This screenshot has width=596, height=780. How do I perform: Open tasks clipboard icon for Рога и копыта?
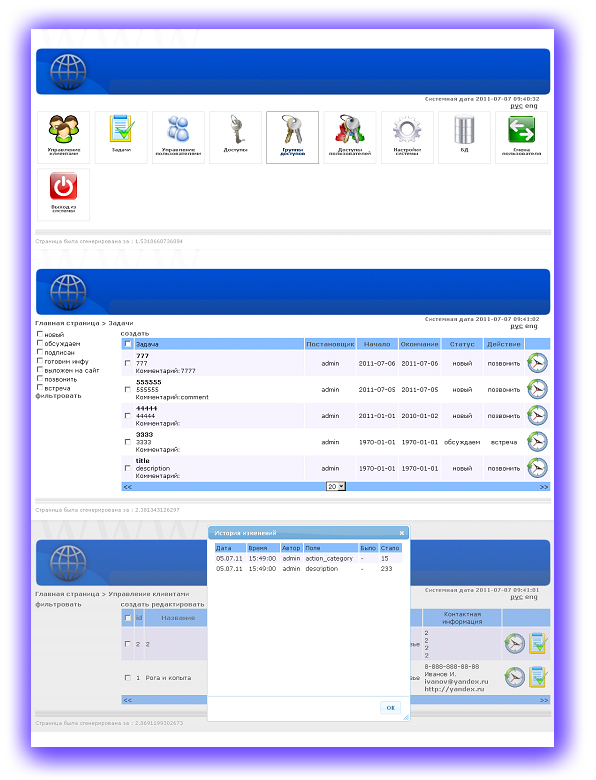point(538,677)
